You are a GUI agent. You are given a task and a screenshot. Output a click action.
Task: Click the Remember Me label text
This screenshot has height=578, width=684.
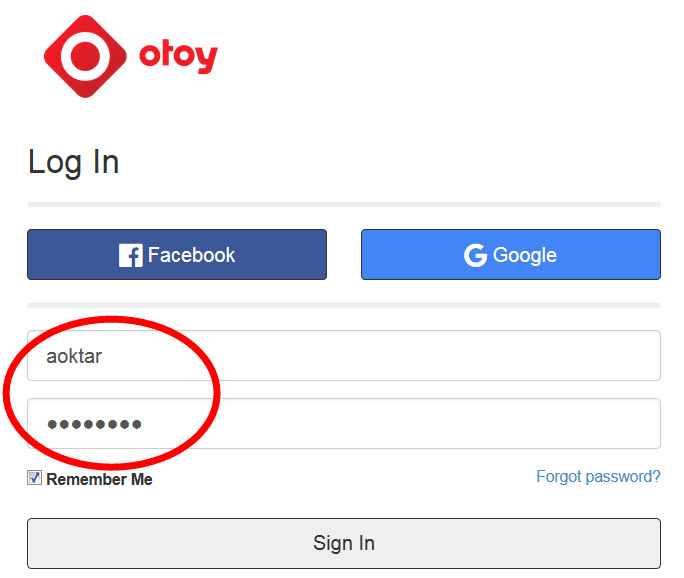99,479
